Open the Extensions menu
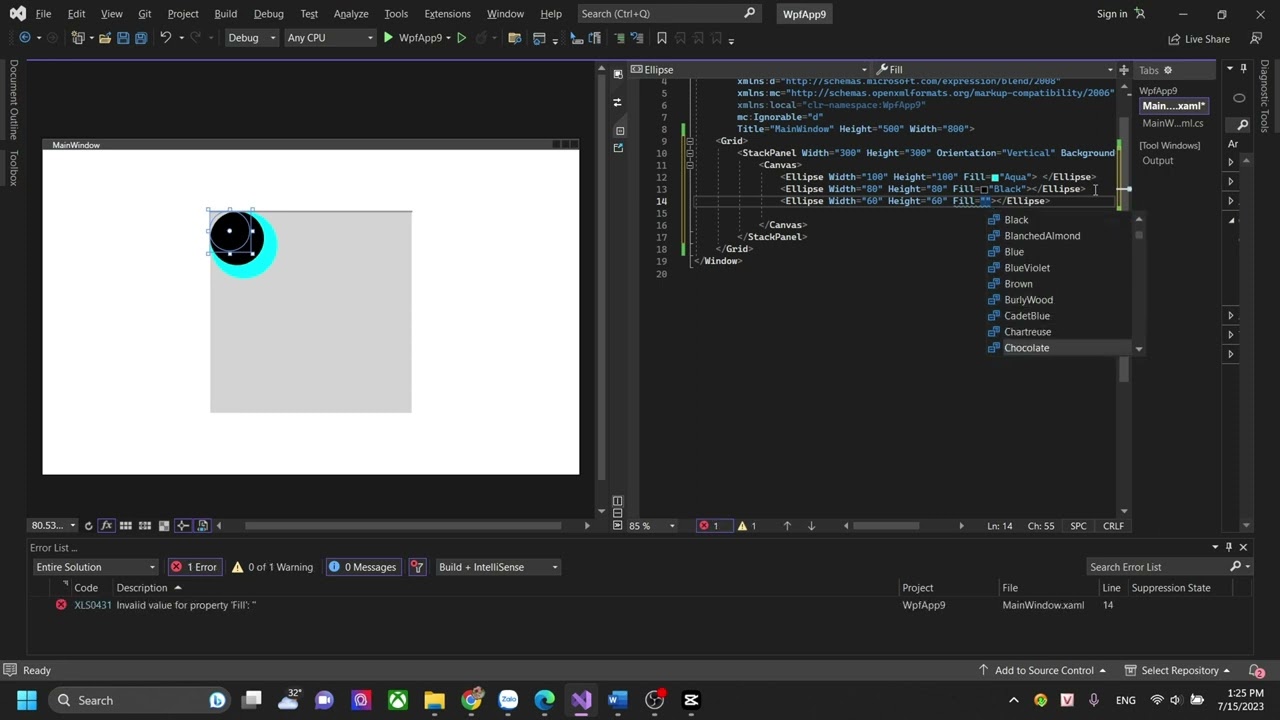The height and width of the screenshot is (720, 1280). click(447, 14)
